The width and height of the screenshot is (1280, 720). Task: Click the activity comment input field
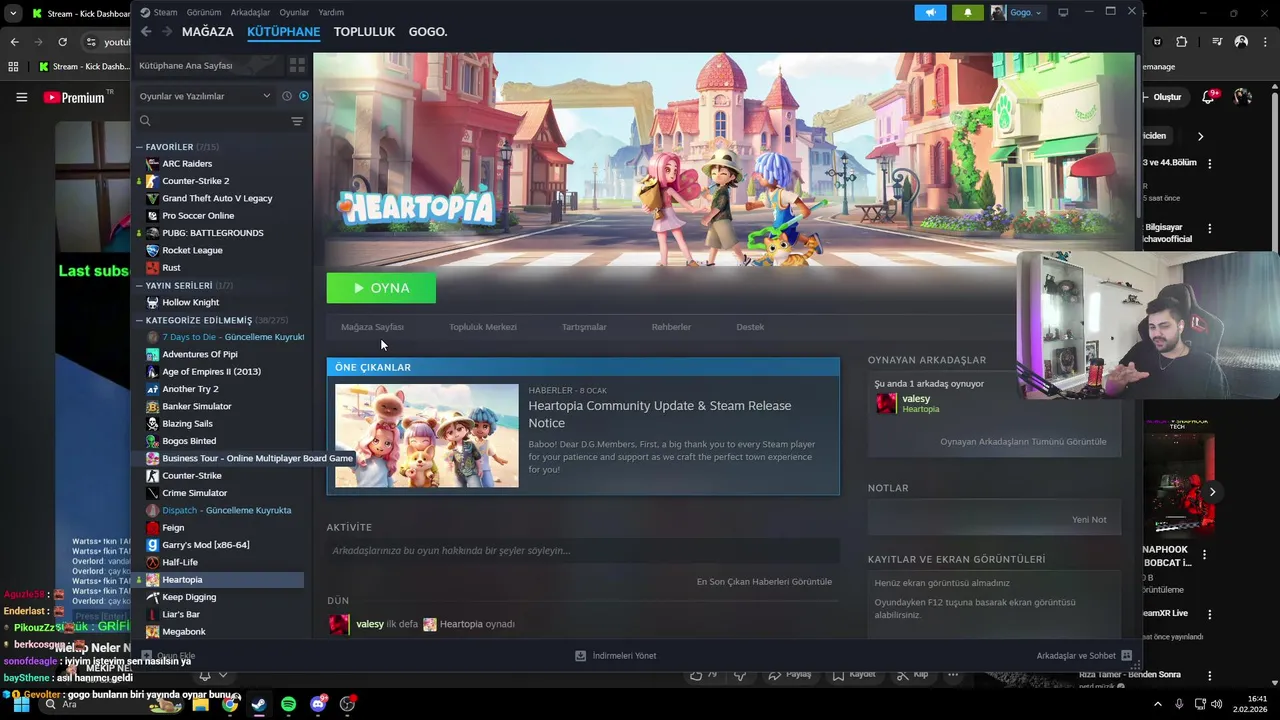coord(582,551)
